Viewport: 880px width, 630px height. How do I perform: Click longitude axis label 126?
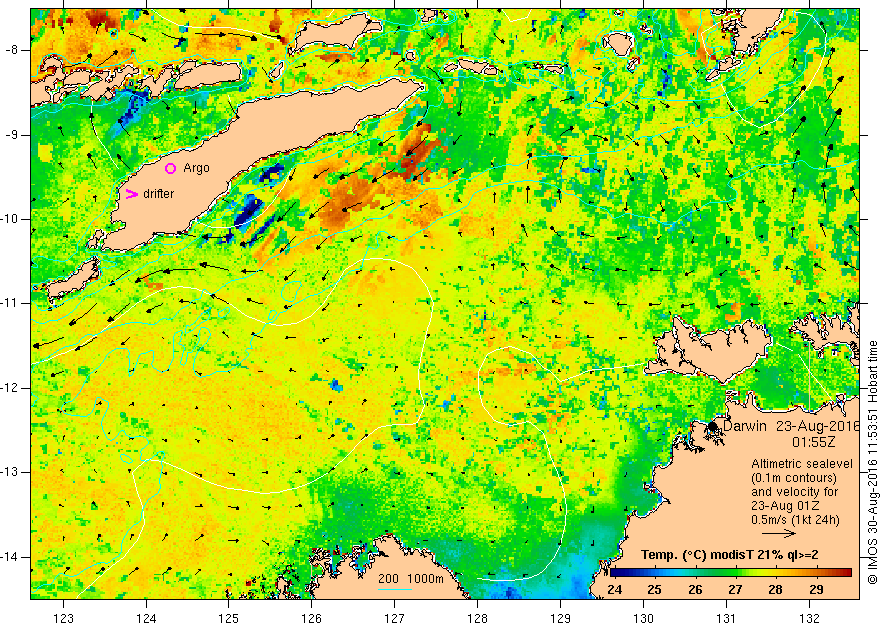[x=311, y=619]
